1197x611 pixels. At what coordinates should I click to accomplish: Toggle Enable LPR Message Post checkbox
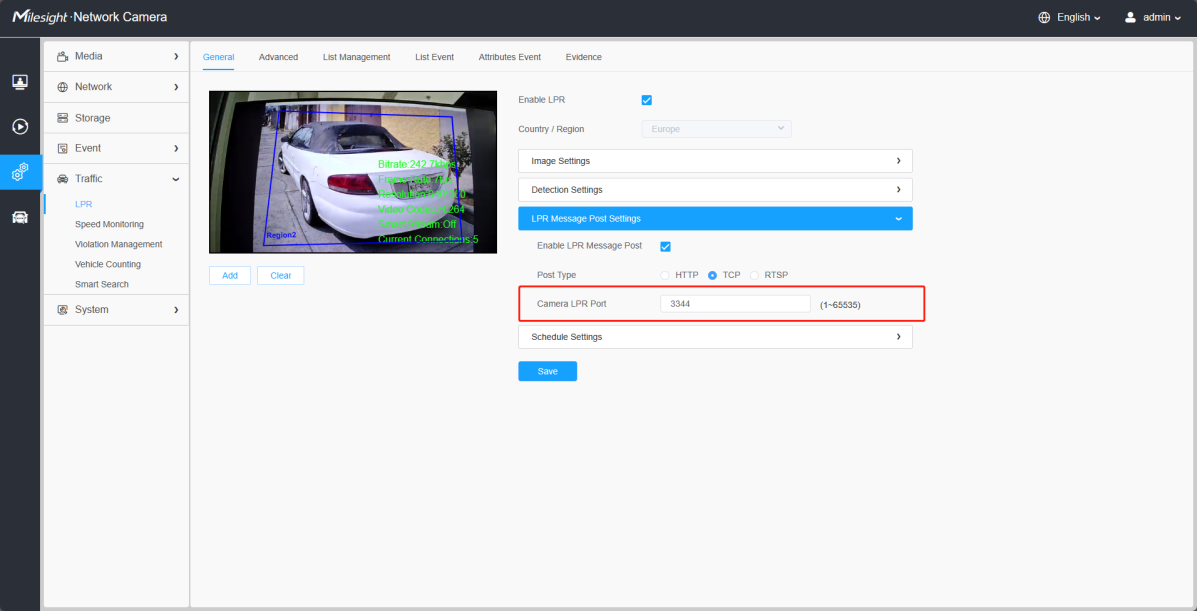coord(665,246)
